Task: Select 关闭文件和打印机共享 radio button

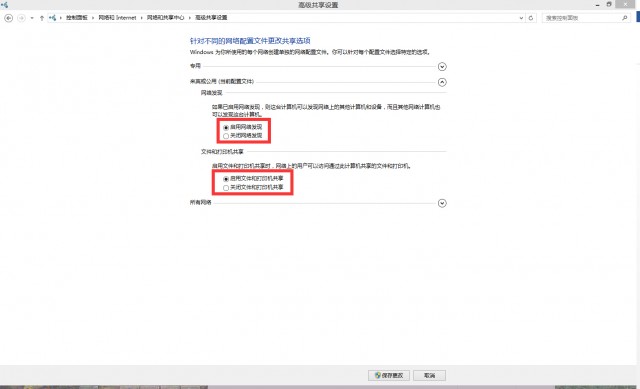Action: point(226,188)
